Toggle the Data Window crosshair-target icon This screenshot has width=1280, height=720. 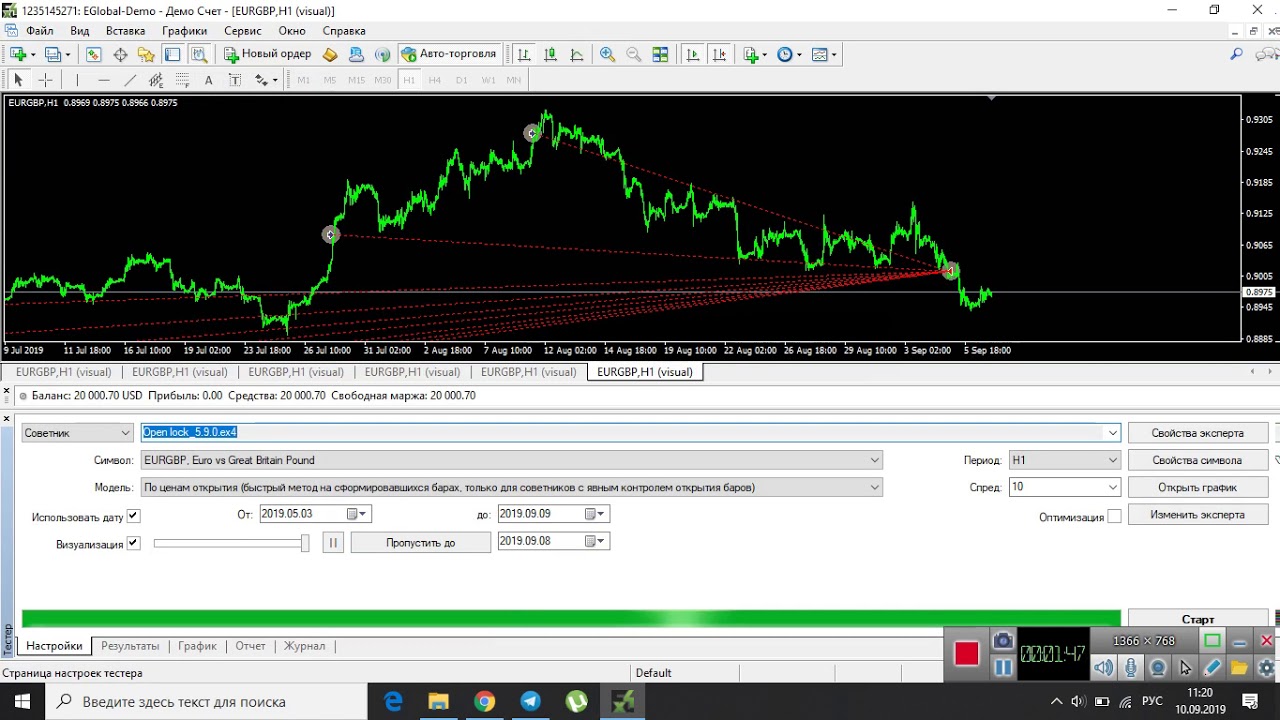click(x=120, y=55)
